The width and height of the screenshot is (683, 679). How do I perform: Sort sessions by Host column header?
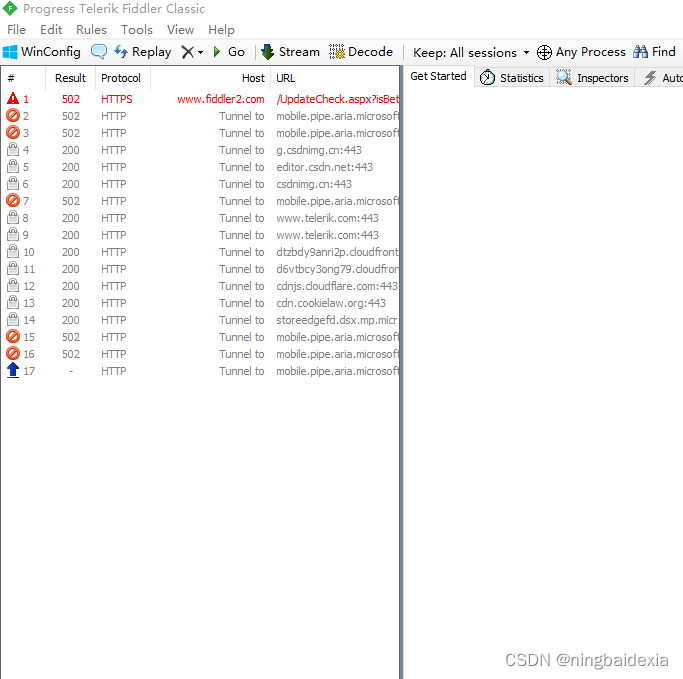click(x=210, y=78)
